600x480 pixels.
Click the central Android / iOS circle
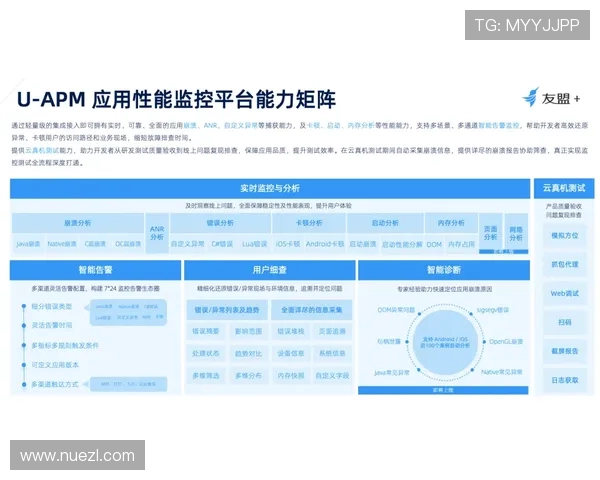[x=444, y=342]
